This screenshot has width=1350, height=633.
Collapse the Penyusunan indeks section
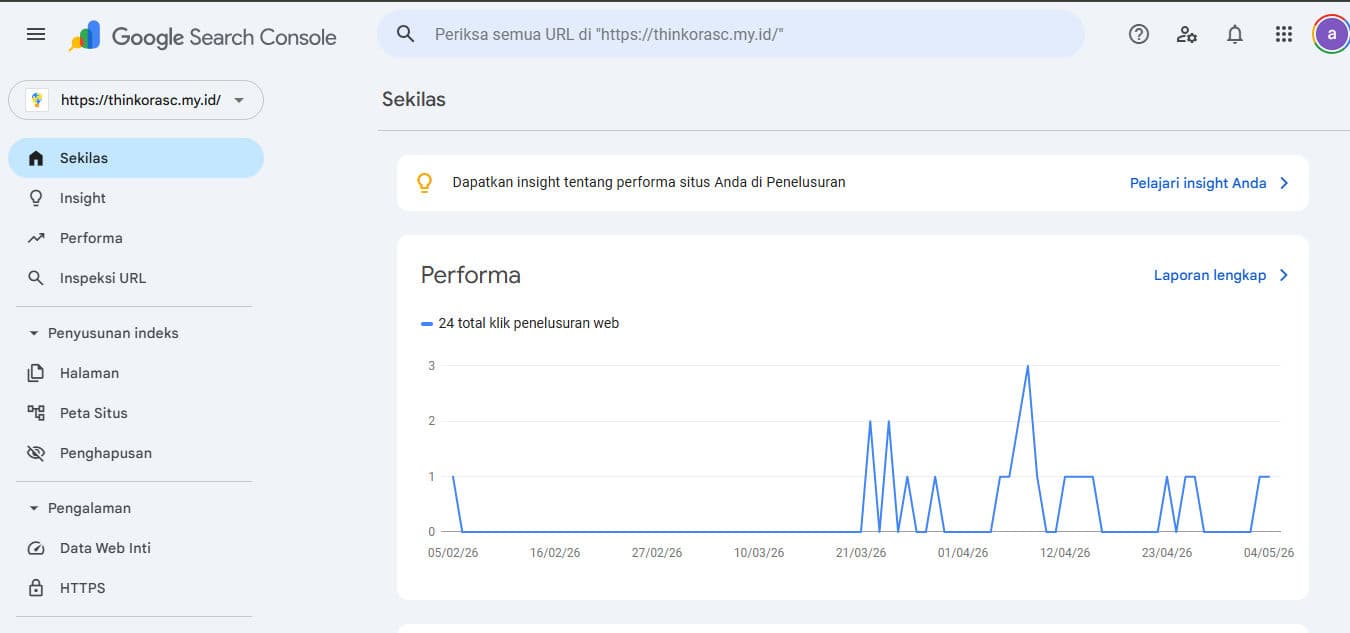(34, 333)
